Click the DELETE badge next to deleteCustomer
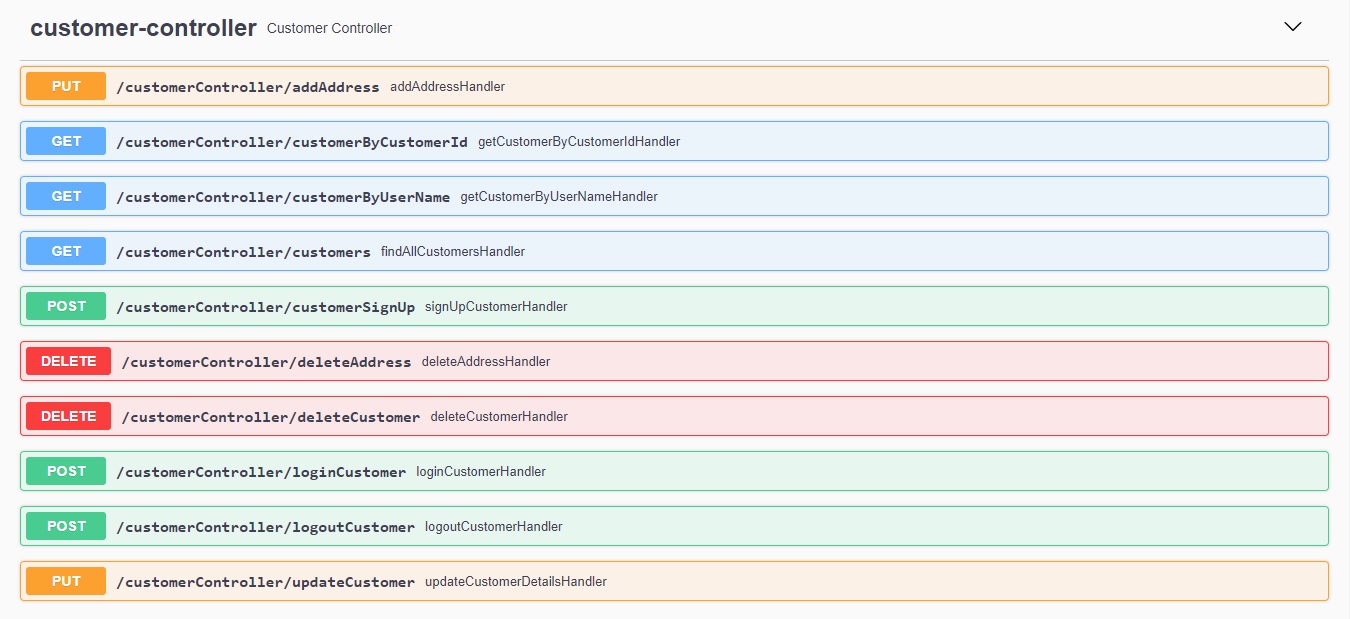The height and width of the screenshot is (619, 1350). (x=68, y=416)
